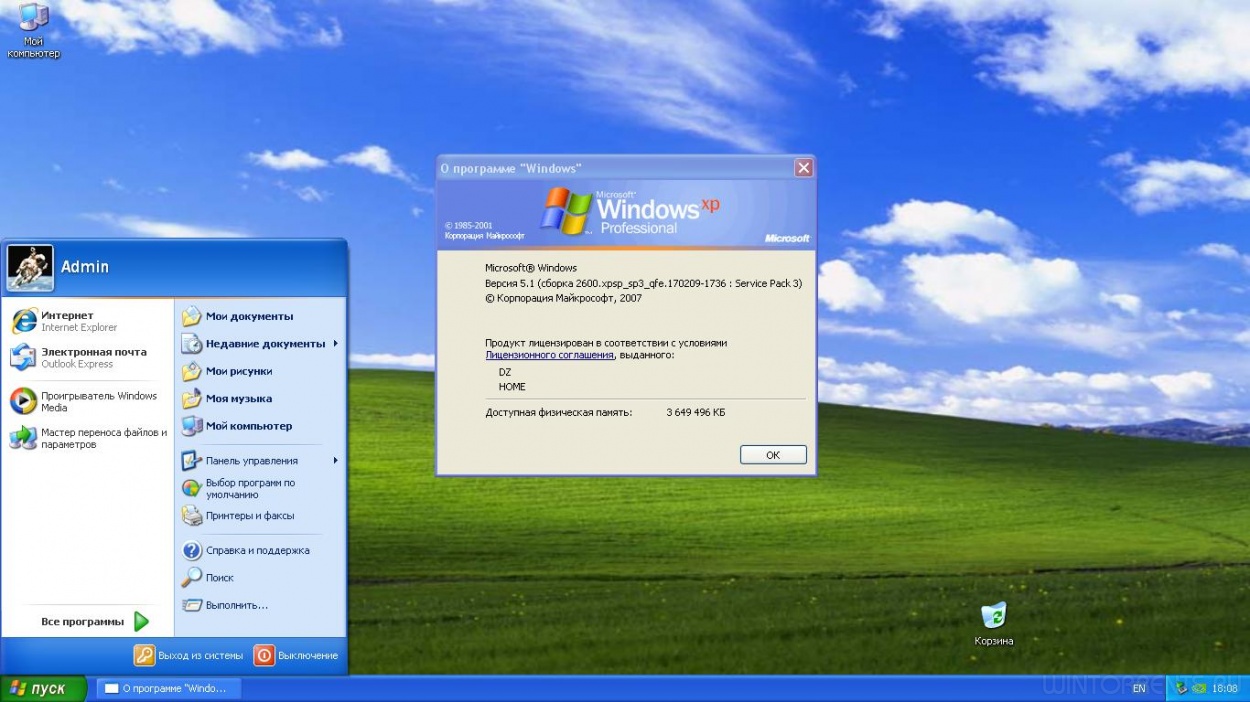Start the Files and Settings Transfer Wizard
Viewport: 1250px width, 702px height.
coord(24,438)
